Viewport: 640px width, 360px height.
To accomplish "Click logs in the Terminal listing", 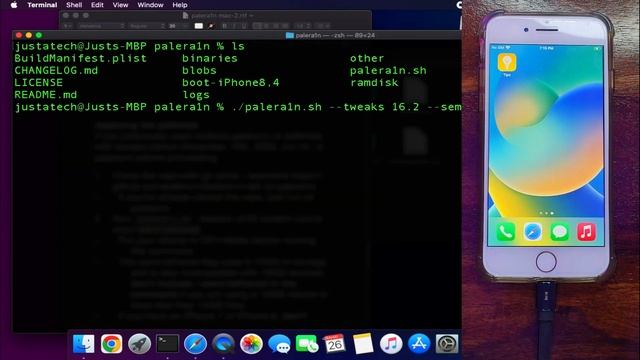I will (196, 95).
